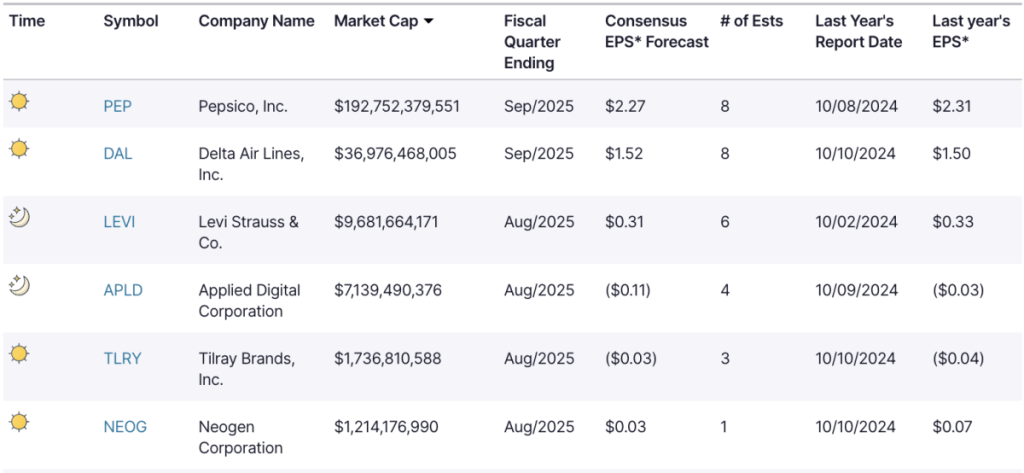Sort by the Time column header
This screenshot has width=1024, height=473.
pyautogui.click(x=27, y=21)
